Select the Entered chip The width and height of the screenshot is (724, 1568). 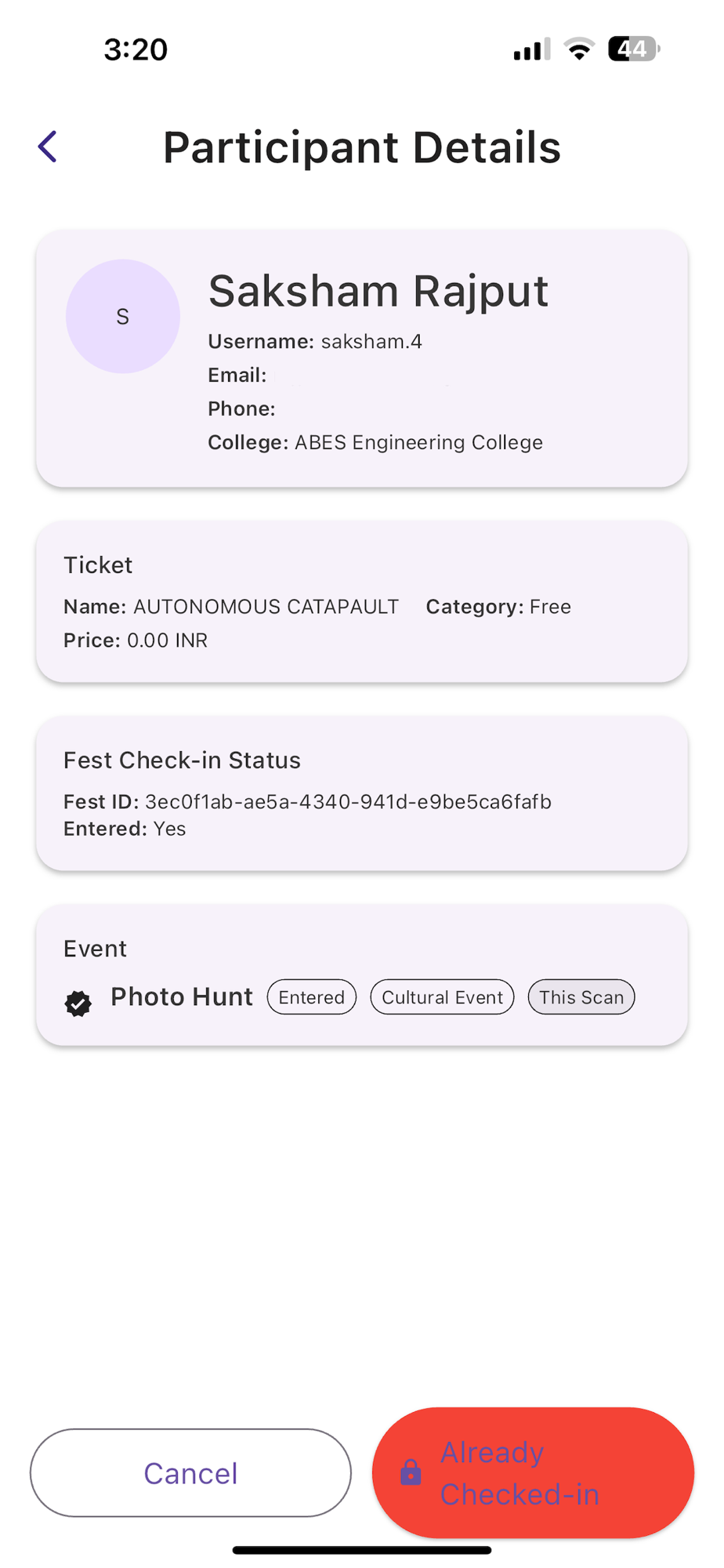(312, 997)
